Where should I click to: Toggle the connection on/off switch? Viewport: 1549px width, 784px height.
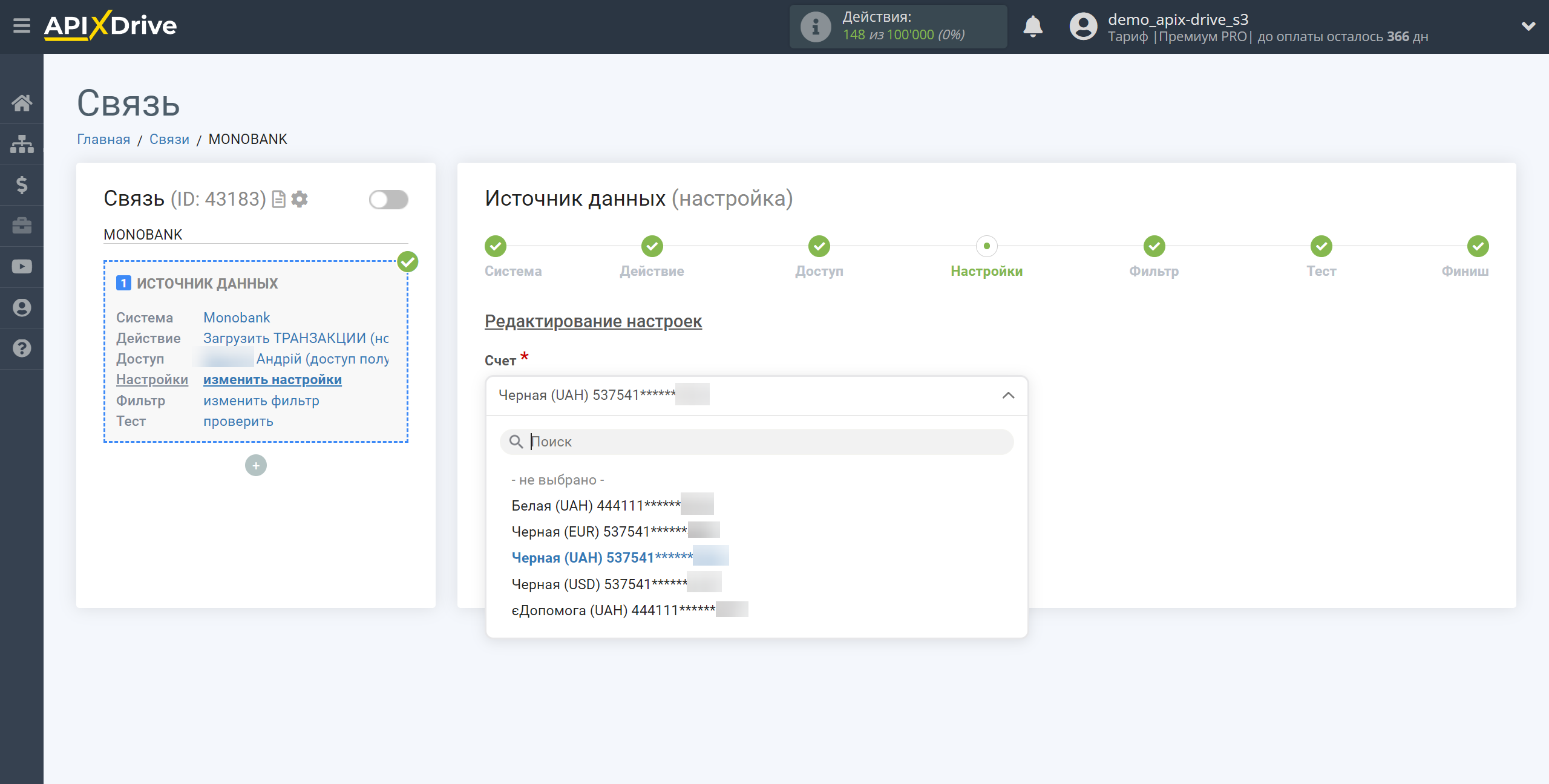tap(388, 199)
